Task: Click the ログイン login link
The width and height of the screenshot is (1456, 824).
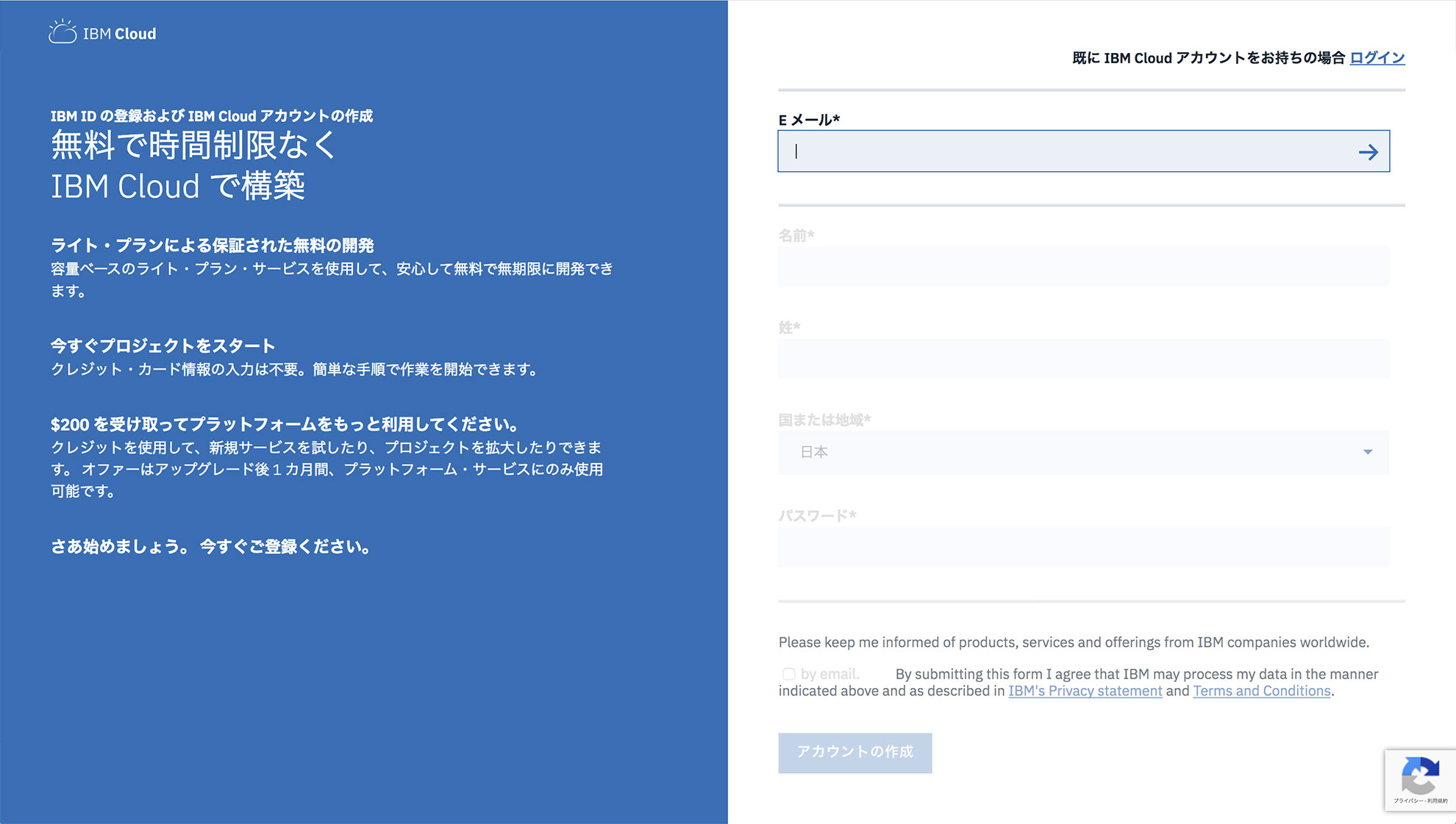Action: pos(1377,57)
